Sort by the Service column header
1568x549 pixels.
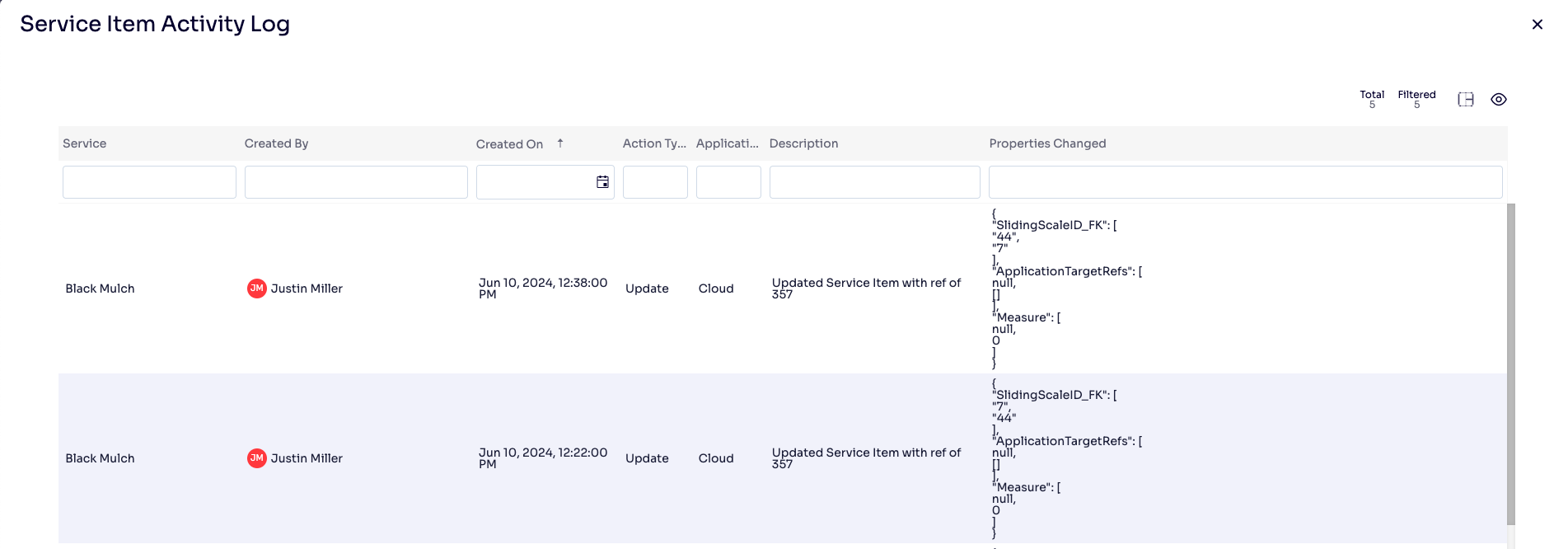point(85,143)
